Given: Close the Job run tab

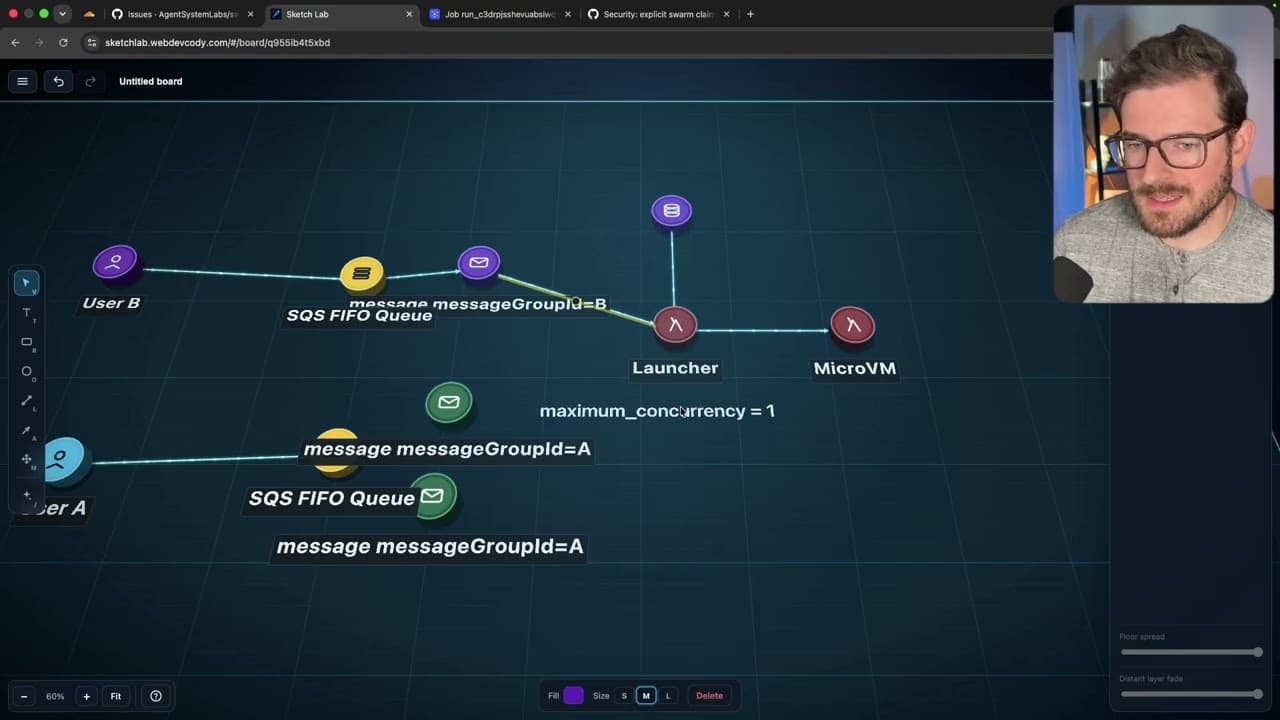Looking at the screenshot, I should pyautogui.click(x=567, y=14).
